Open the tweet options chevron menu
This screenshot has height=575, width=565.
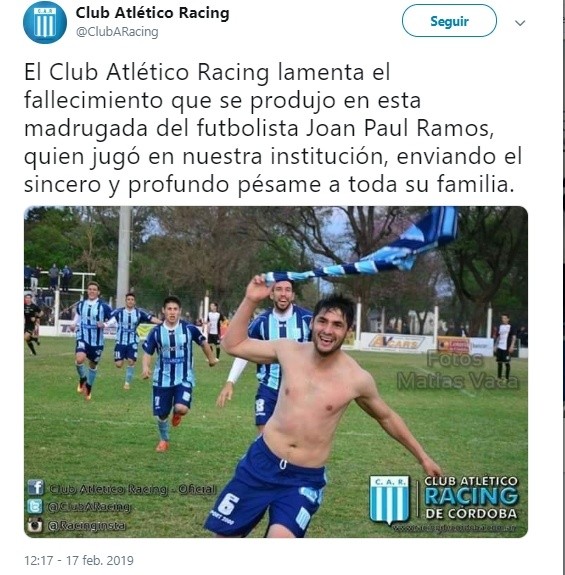520,23
